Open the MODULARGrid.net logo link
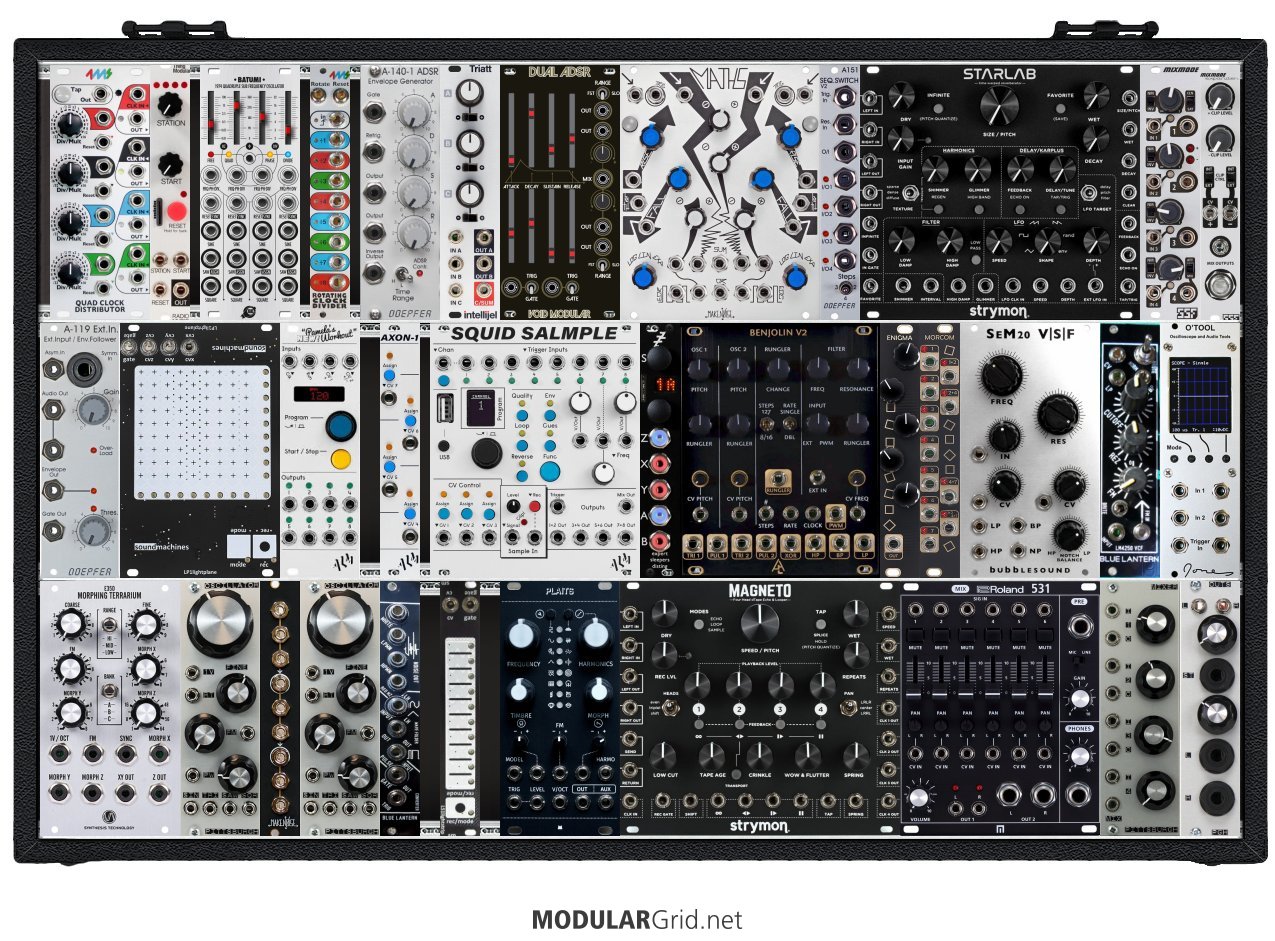This screenshot has width=1275, height=941. (637, 919)
